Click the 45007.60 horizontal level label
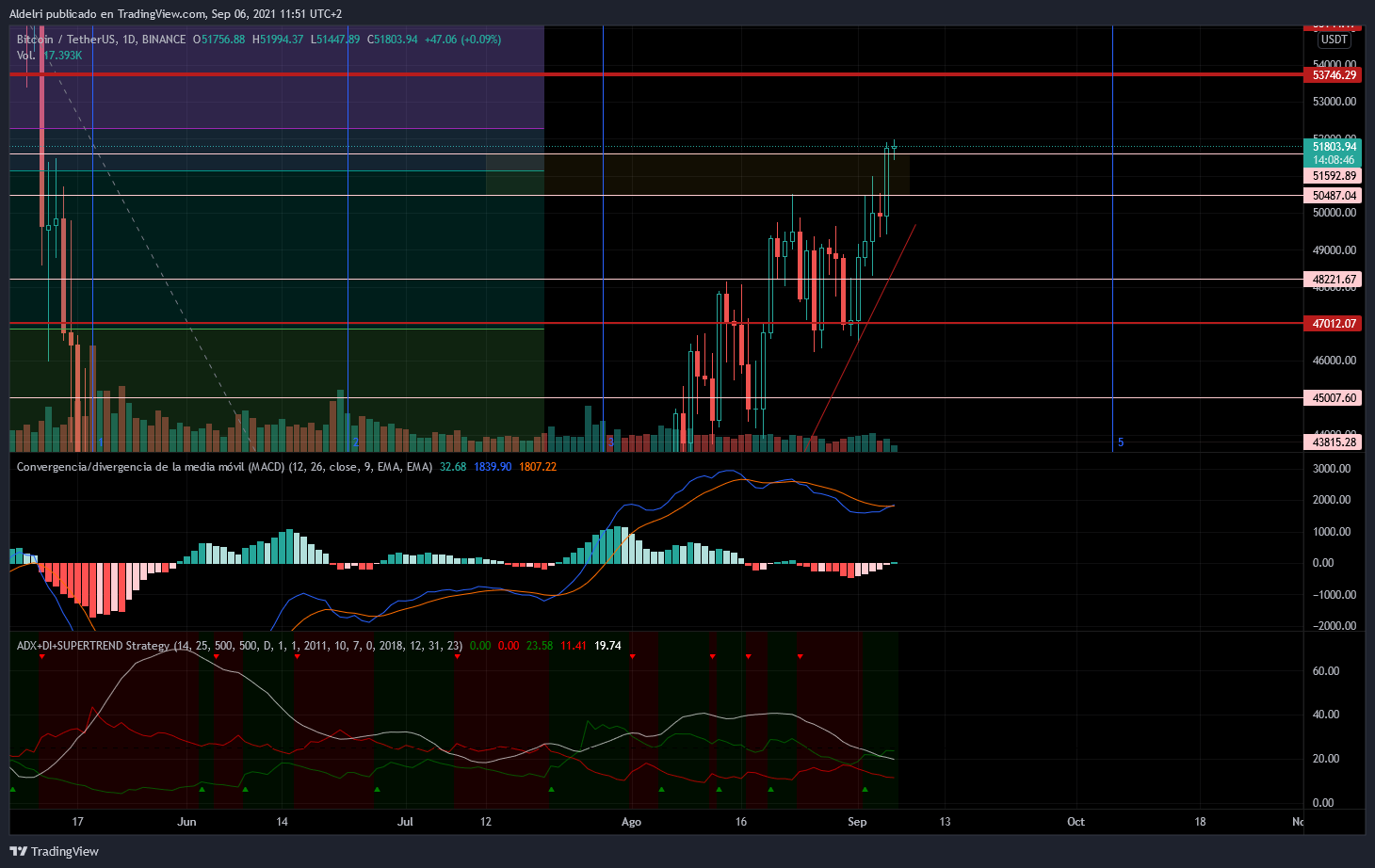 [1334, 398]
